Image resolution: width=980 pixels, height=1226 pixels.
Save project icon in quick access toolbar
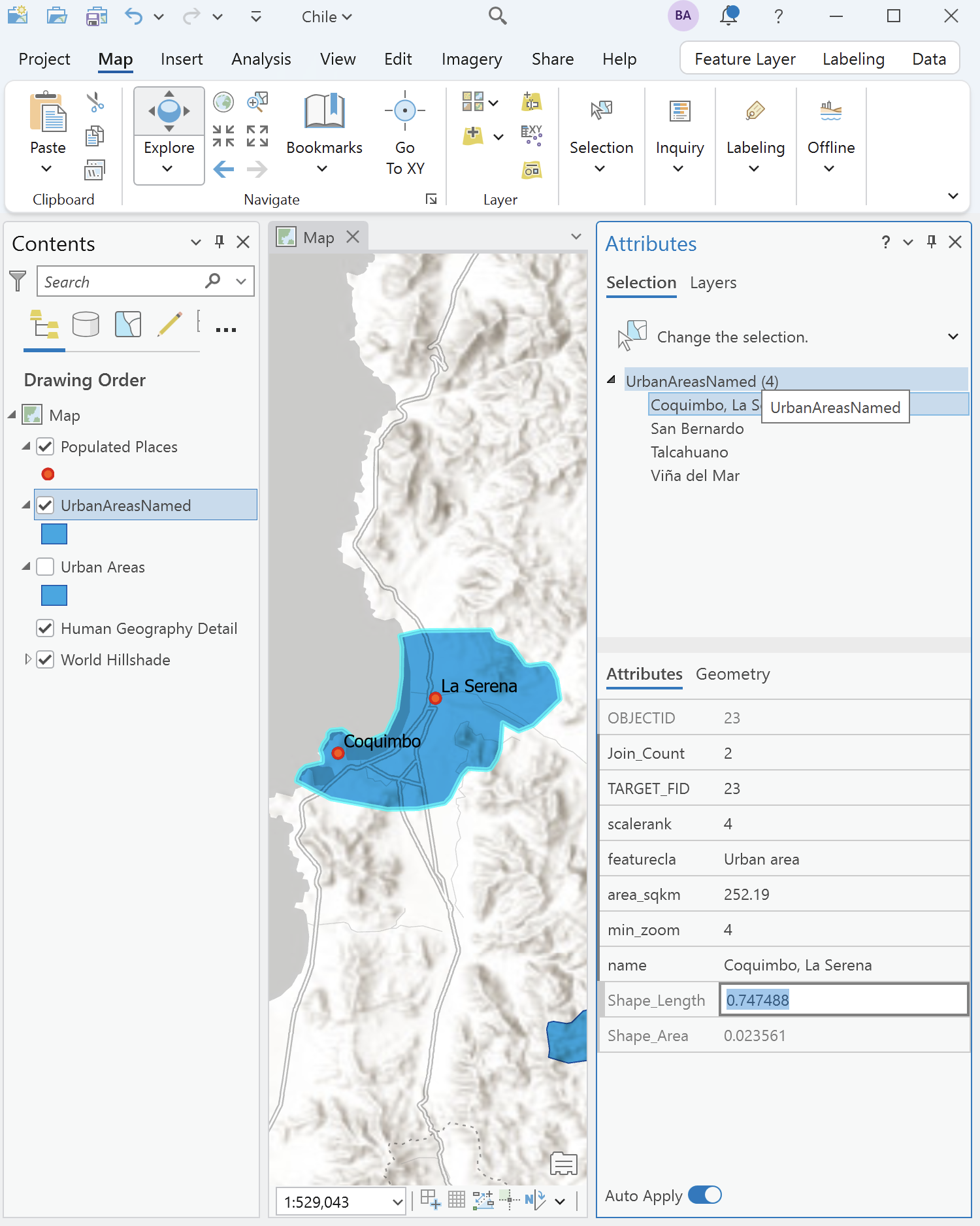96,15
